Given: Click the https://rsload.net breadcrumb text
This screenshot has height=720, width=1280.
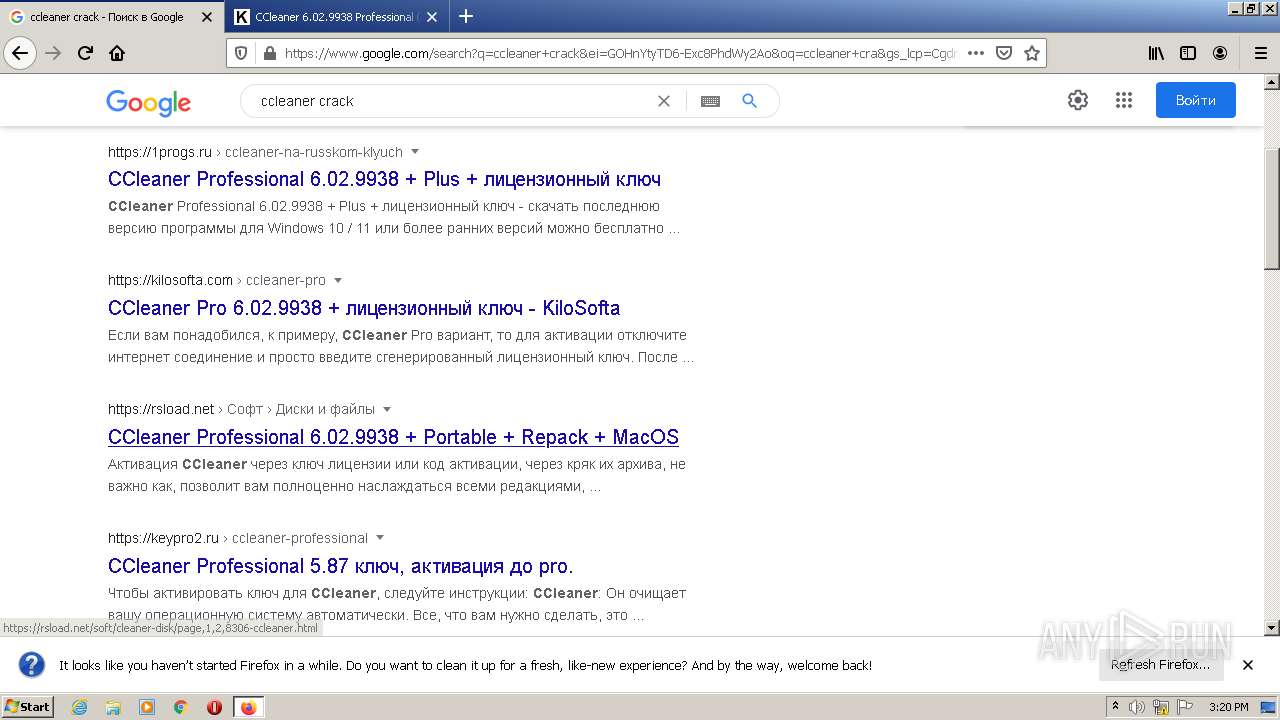Looking at the screenshot, I should [x=161, y=409].
